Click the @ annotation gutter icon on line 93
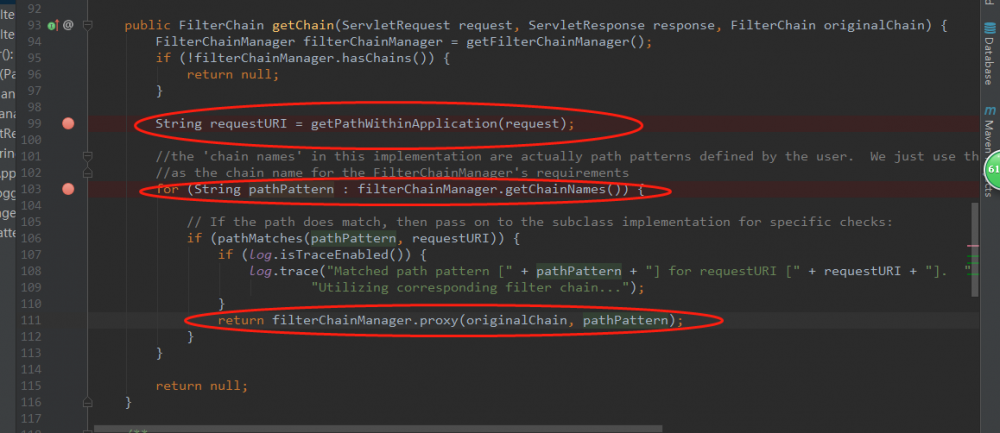 coord(68,26)
